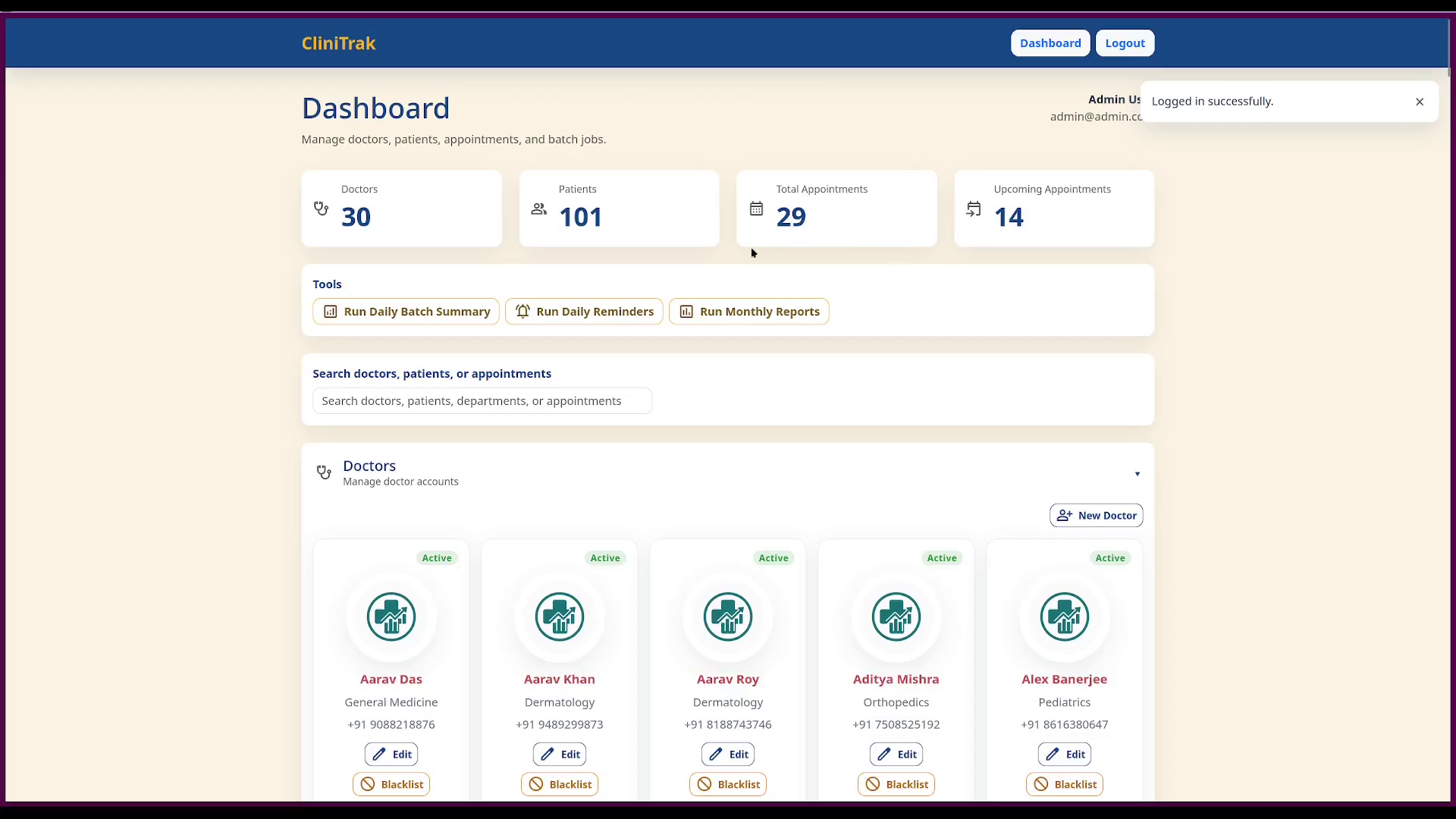
Task: Edit Aarav Das's profile
Action: click(x=391, y=755)
